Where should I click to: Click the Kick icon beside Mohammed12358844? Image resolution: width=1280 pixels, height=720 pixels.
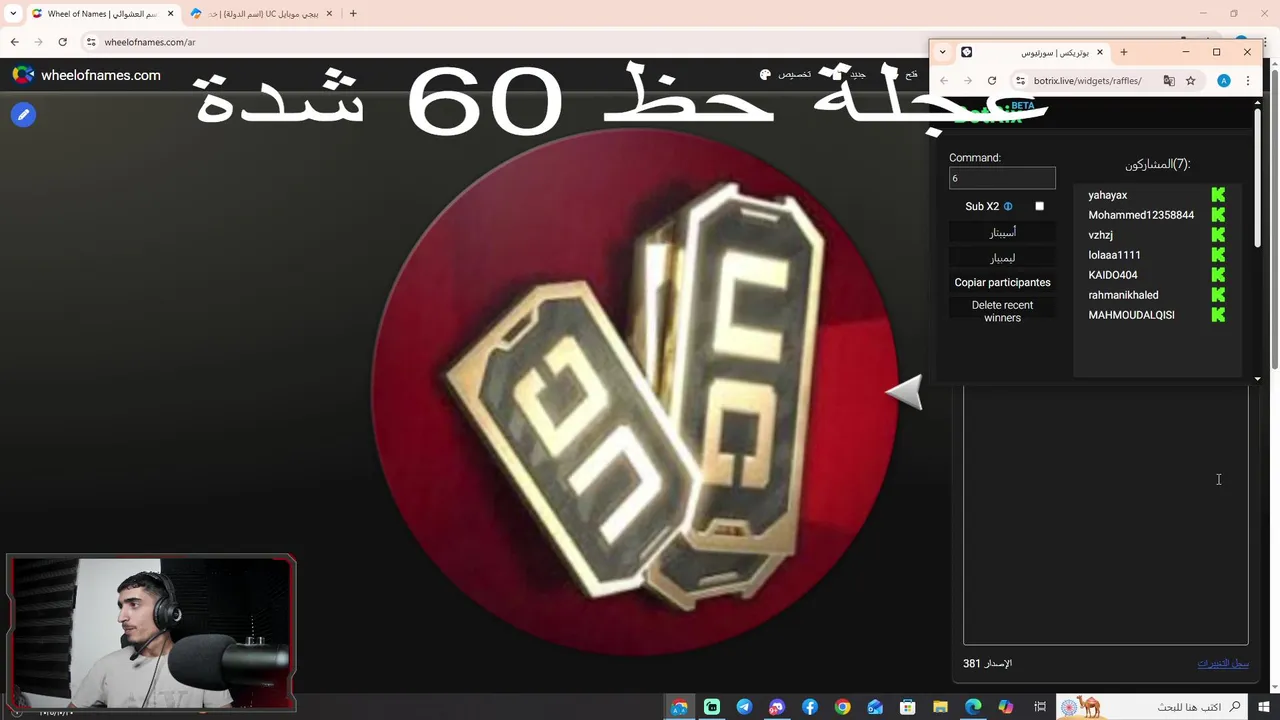(x=1218, y=215)
